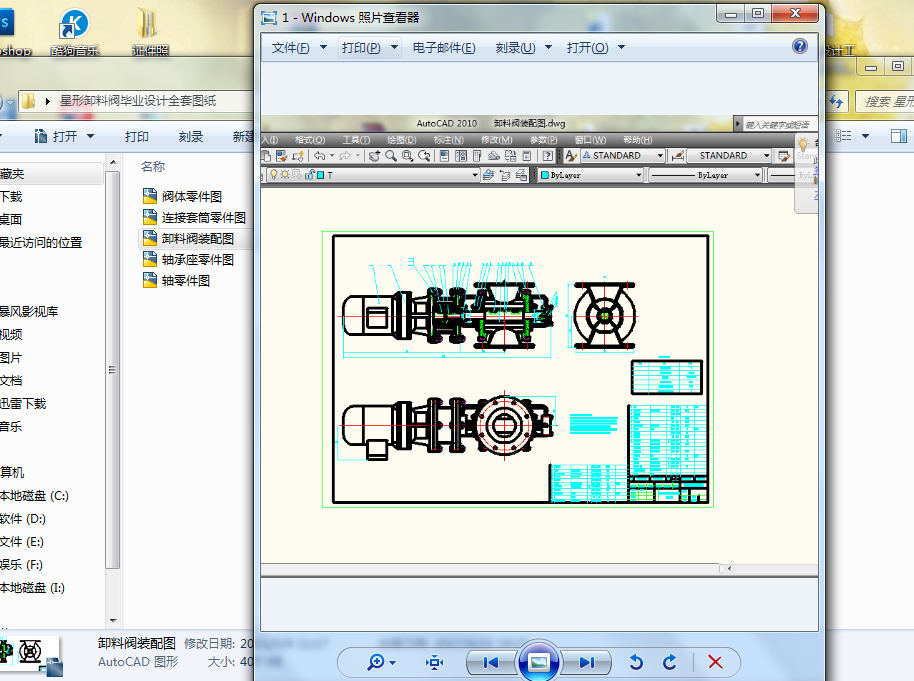This screenshot has width=914, height=681.
Task: Expand the breadcrumb arrow in address bar
Action: click(x=48, y=101)
